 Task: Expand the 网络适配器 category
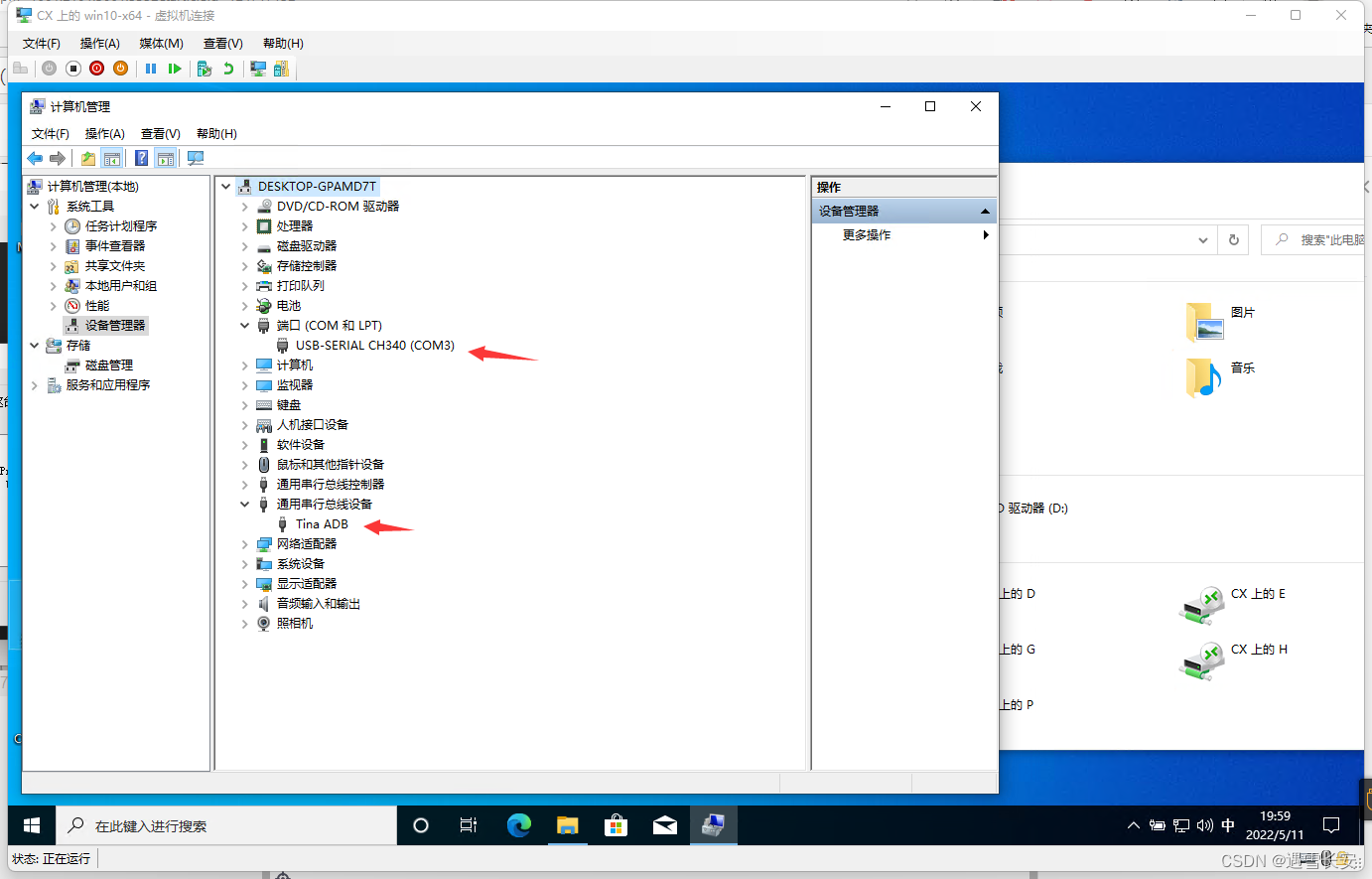point(245,544)
